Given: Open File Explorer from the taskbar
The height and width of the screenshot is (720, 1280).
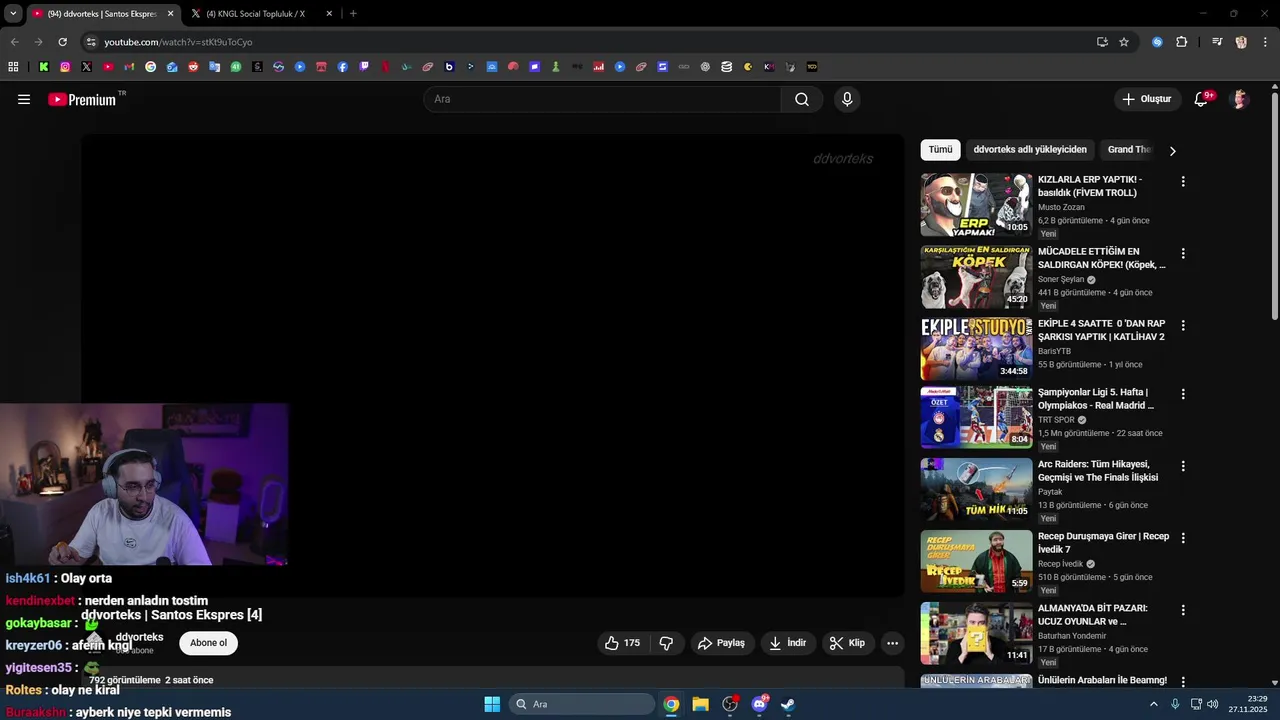Looking at the screenshot, I should pyautogui.click(x=700, y=704).
